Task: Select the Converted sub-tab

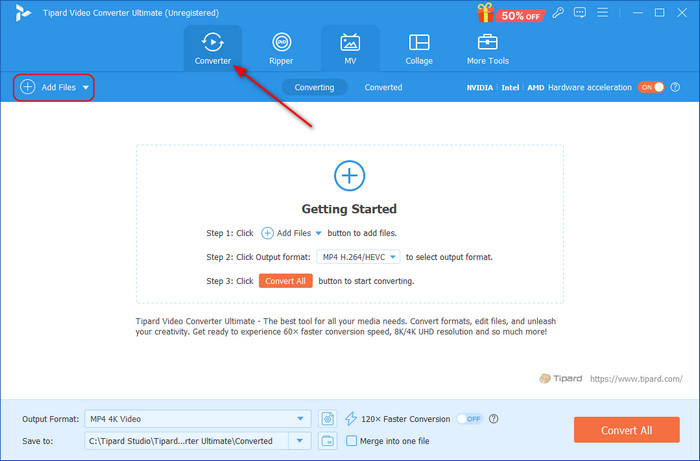Action: click(x=383, y=87)
